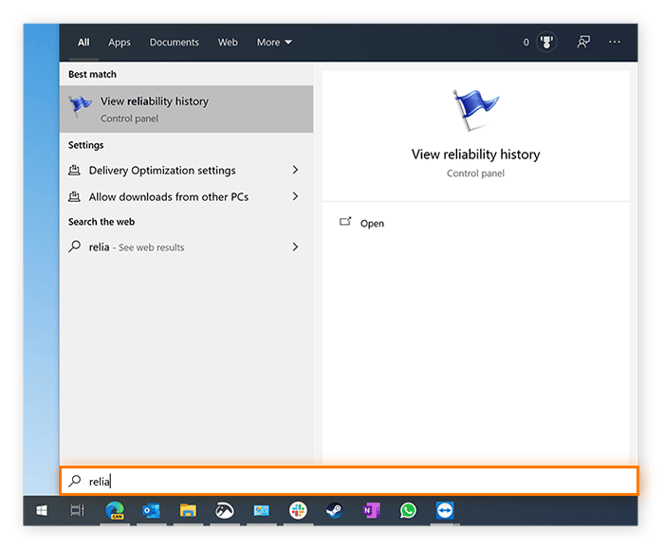This screenshot has width=664, height=550.
Task: Click the rewards points count 0
Action: (526, 42)
